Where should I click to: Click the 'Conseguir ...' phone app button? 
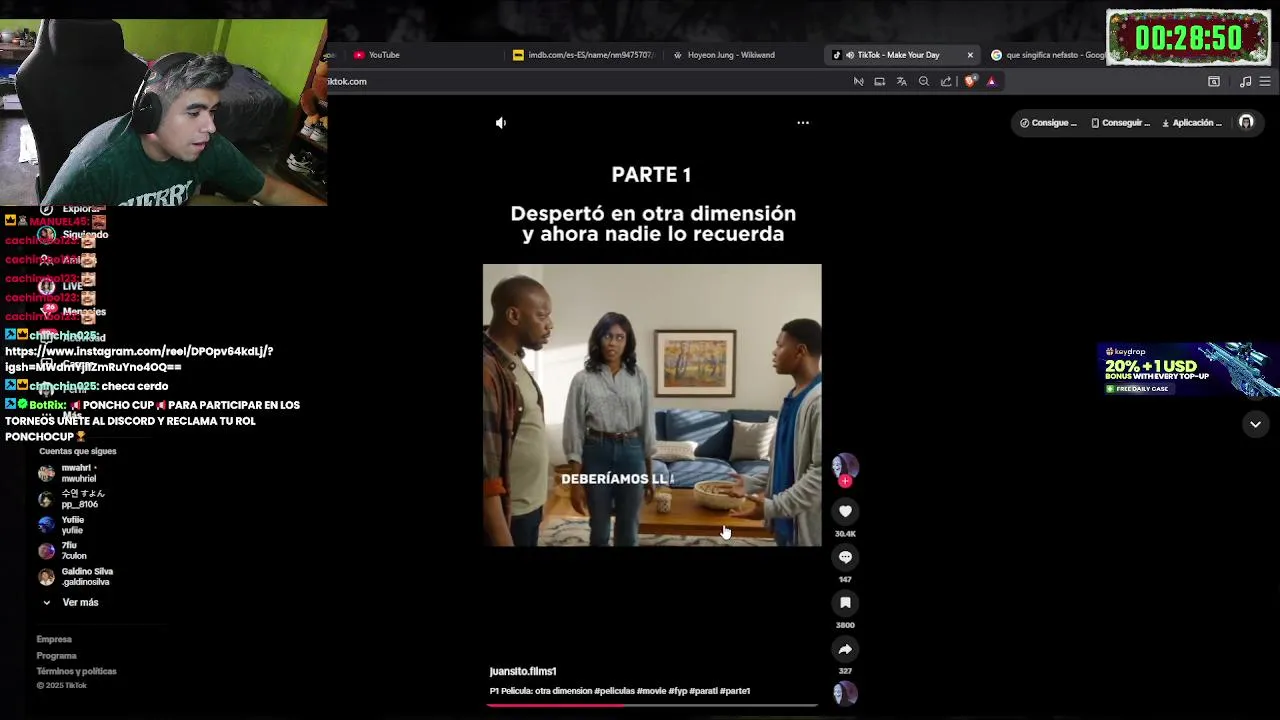click(x=1120, y=123)
